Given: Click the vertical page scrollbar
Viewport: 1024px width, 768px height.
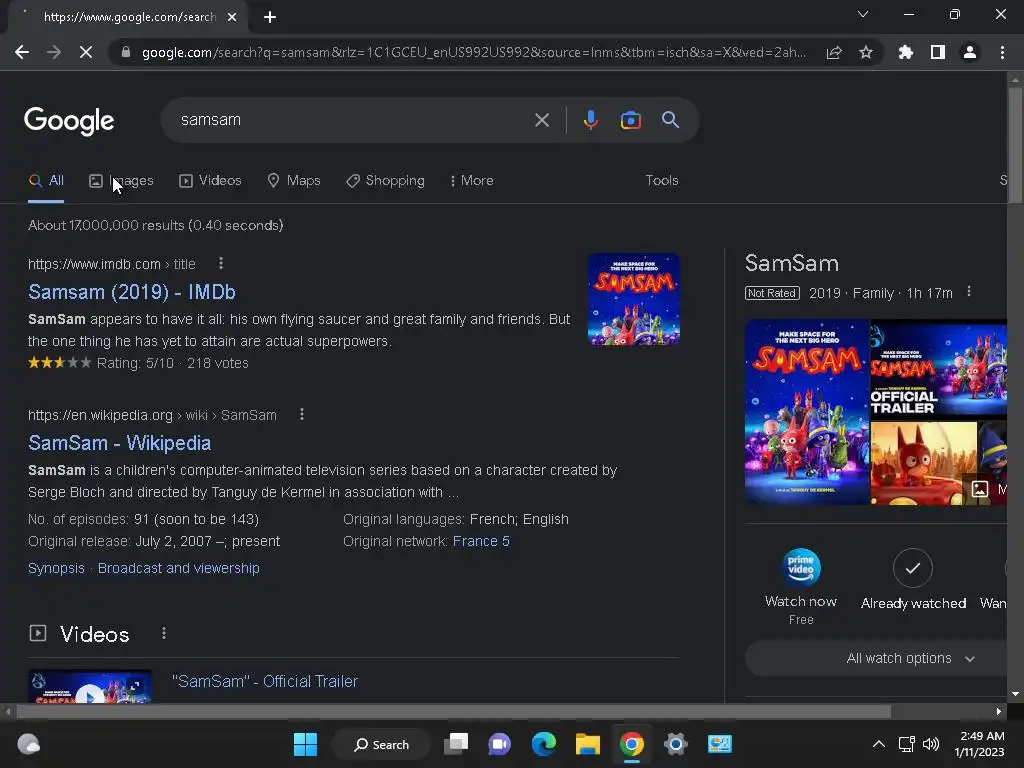Looking at the screenshot, I should coord(1015,144).
